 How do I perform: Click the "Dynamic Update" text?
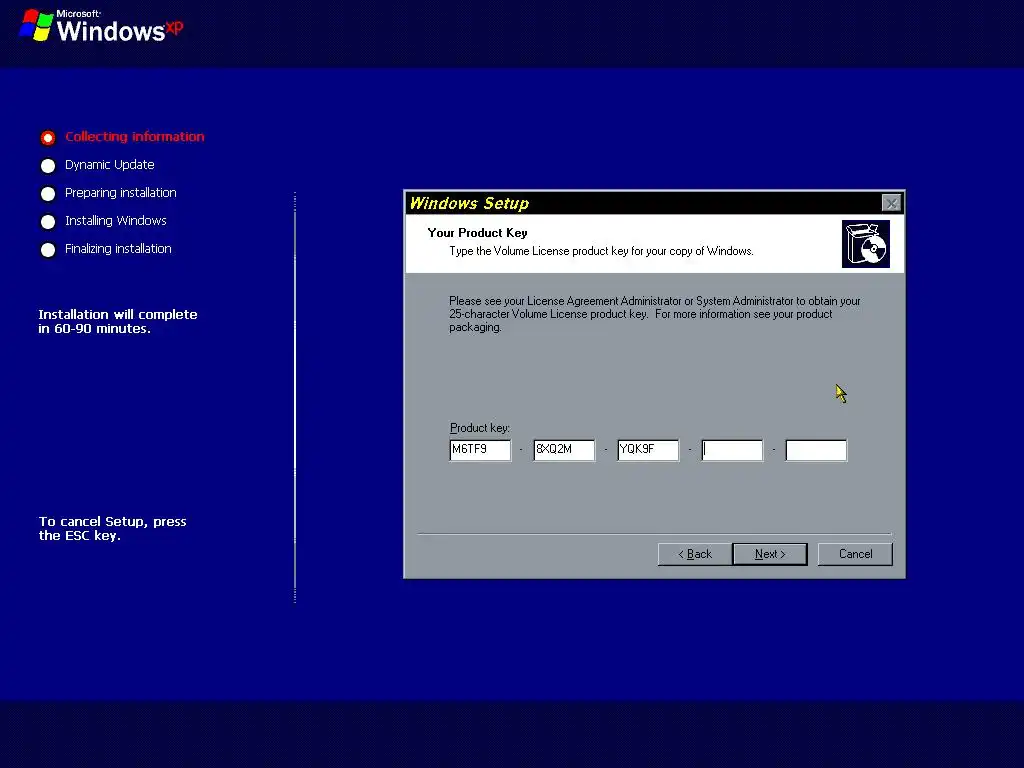(x=110, y=165)
